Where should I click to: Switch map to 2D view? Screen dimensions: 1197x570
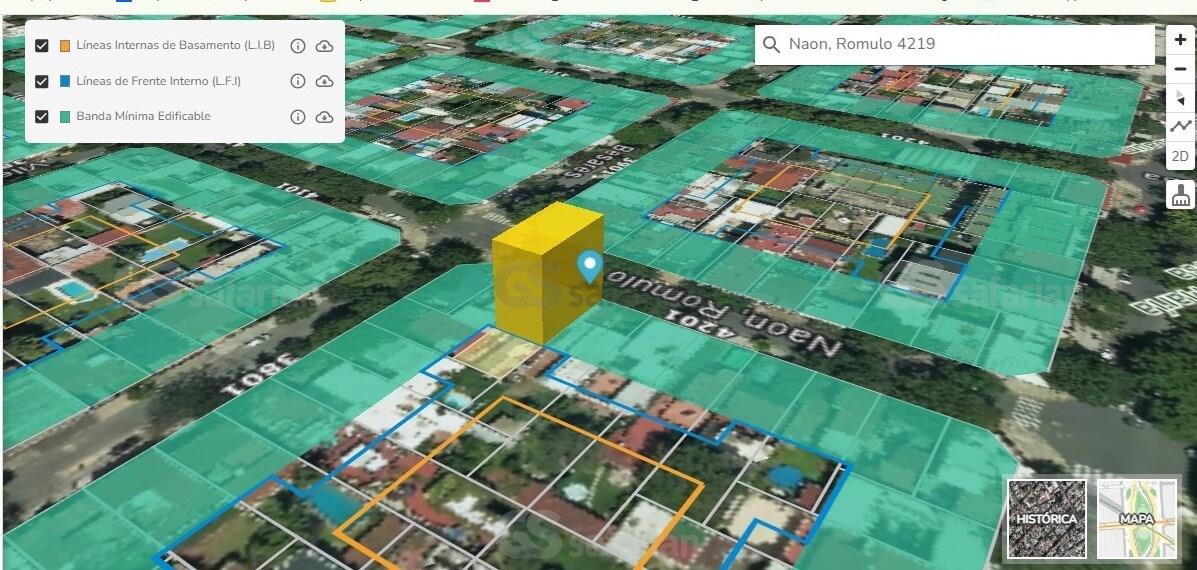pos(1181,156)
